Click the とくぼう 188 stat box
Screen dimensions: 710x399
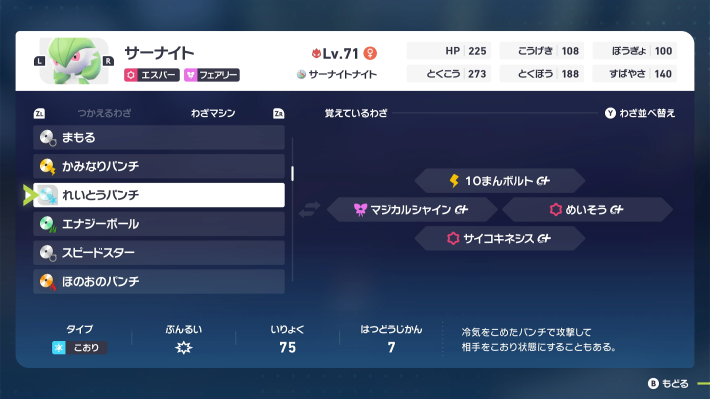(x=542, y=73)
